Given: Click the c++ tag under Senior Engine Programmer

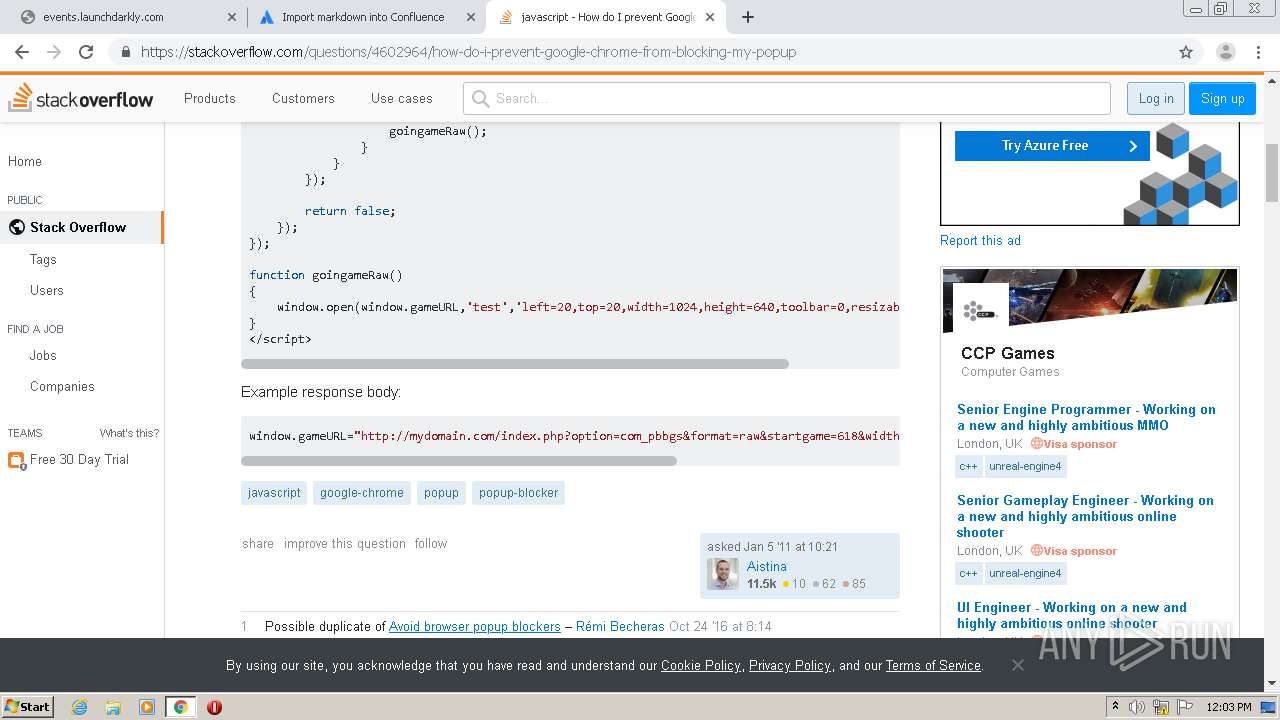Looking at the screenshot, I should (x=968, y=466).
